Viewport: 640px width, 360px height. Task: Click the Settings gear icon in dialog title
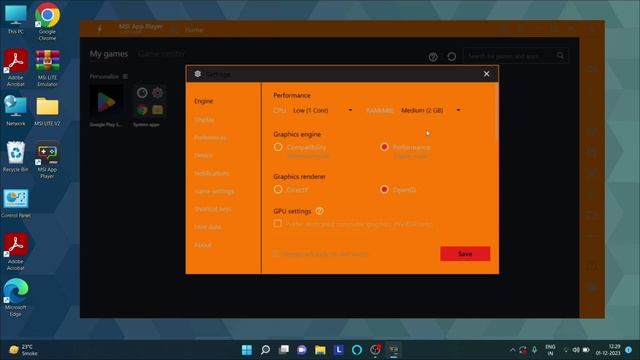pos(198,74)
